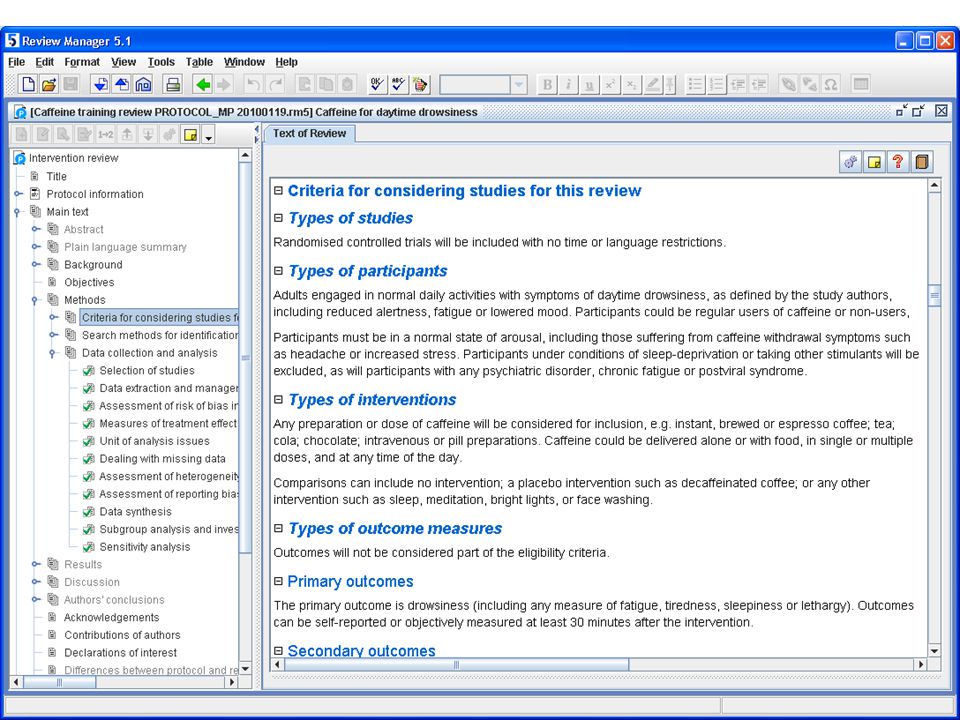Select Dealing with missing data item
The image size is (960, 720).
tap(162, 459)
